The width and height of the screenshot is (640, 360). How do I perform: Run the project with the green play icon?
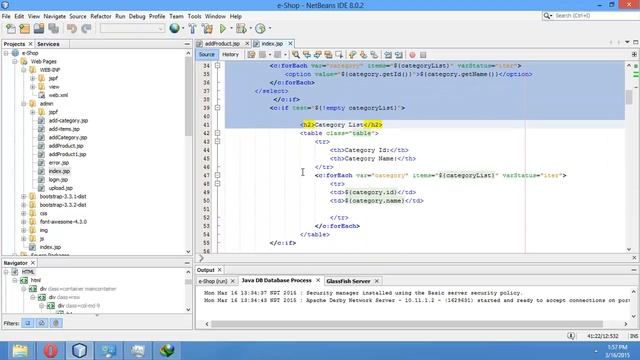point(223,29)
